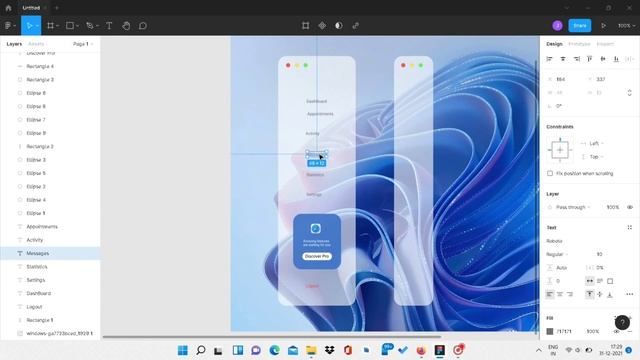Open type details three-dot menu

coord(629,294)
